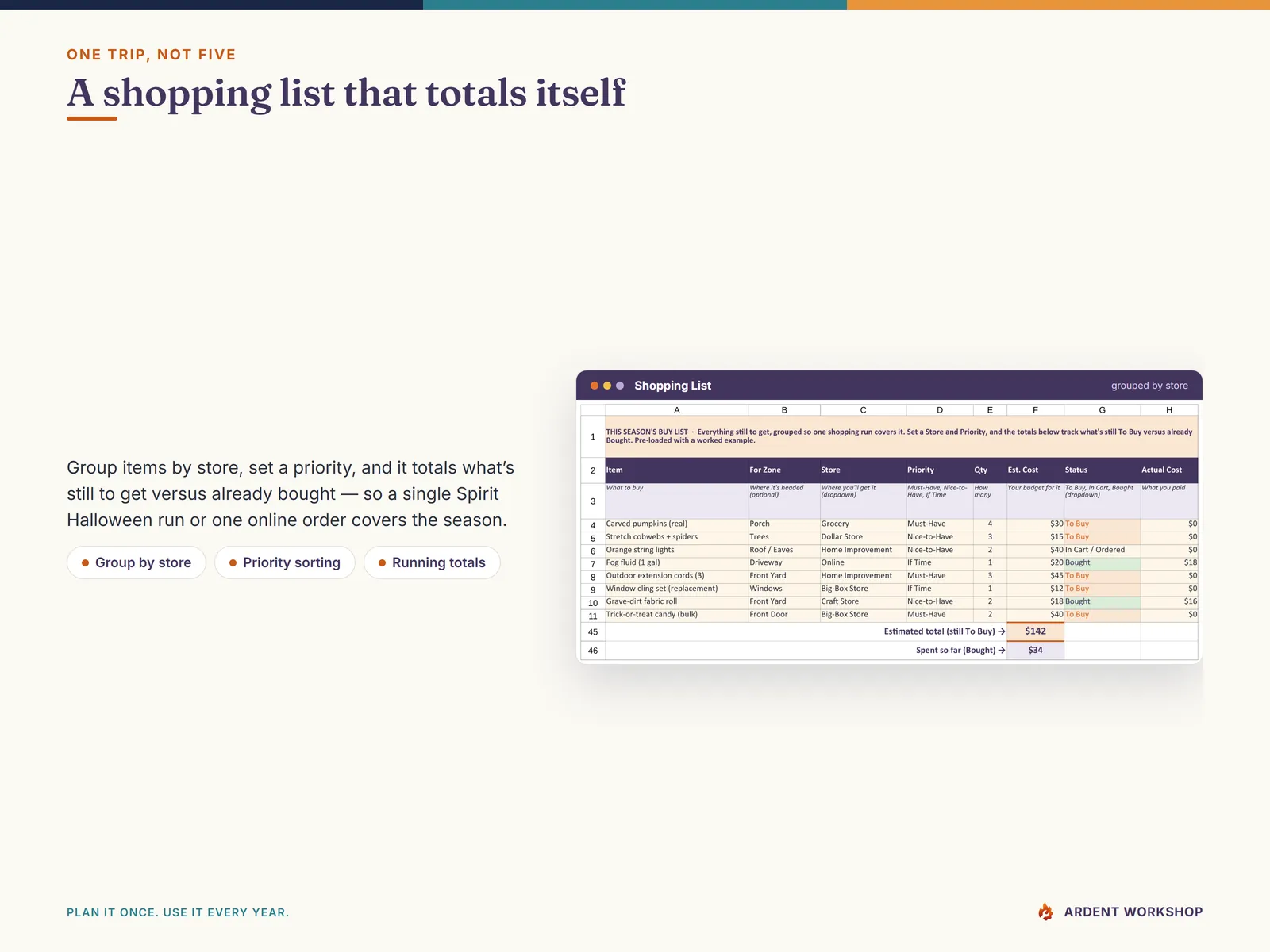Click the 'Qty' header cell
The height and width of the screenshot is (952, 1270).
[990, 470]
